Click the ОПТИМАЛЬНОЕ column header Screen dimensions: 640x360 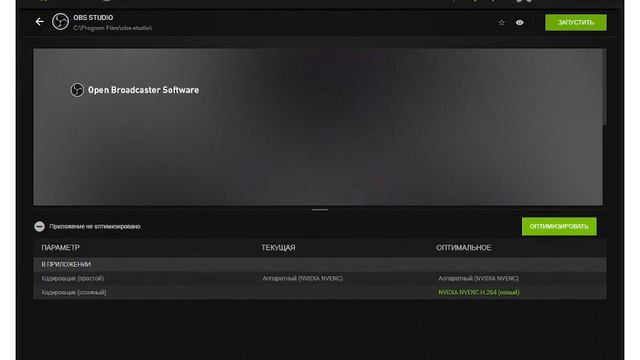[x=463, y=247]
